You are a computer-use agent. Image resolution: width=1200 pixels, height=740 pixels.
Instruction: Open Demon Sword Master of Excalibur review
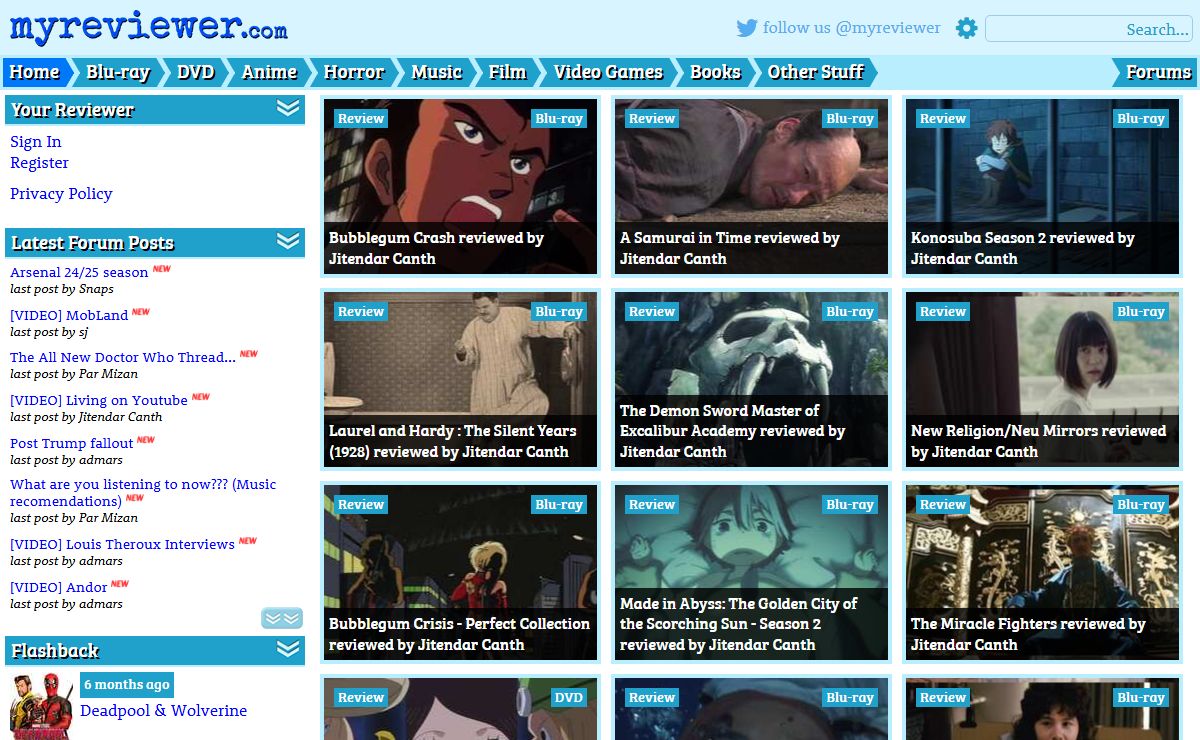coord(751,379)
